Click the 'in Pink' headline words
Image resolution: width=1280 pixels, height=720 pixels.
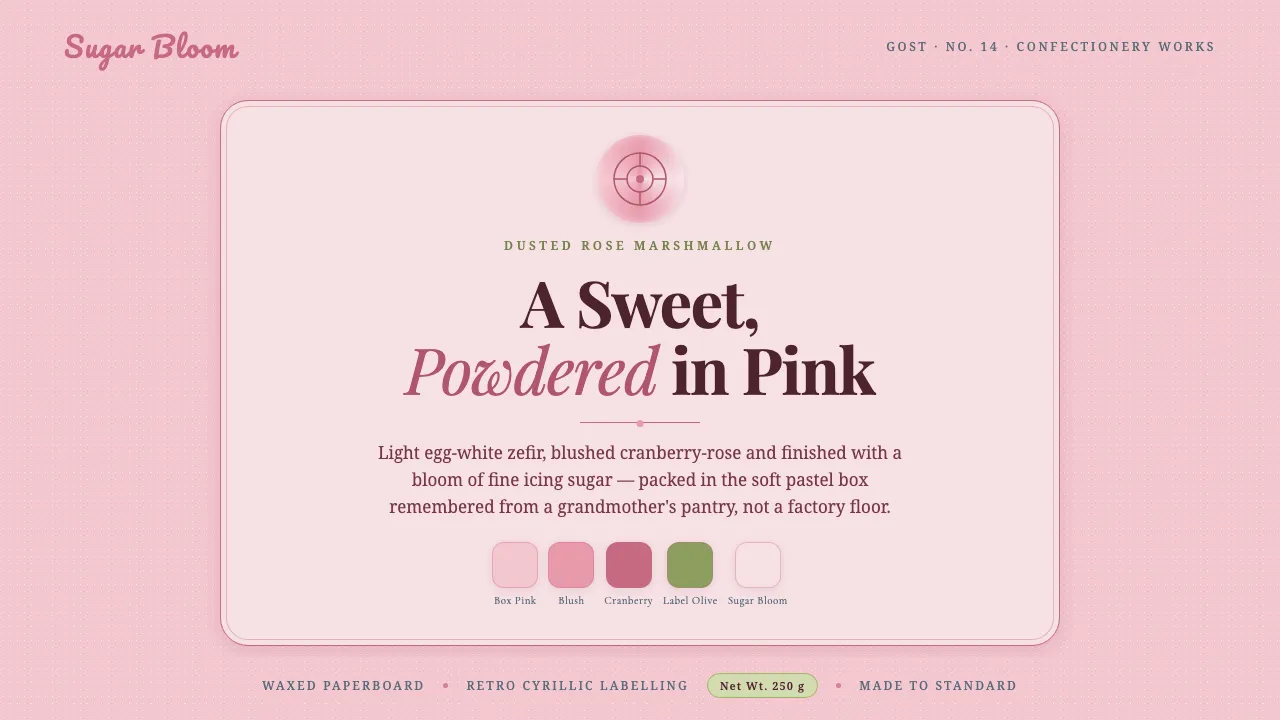tap(774, 371)
